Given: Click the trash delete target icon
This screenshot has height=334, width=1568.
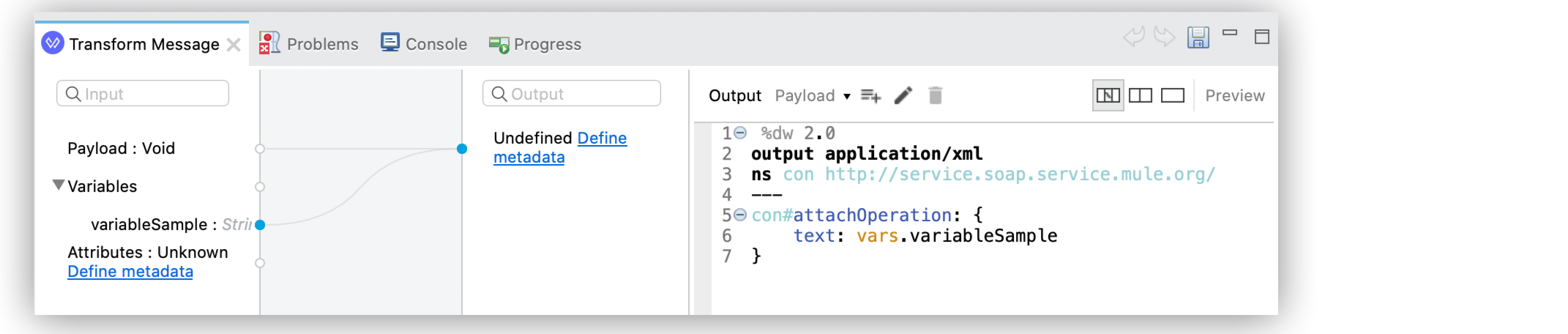Looking at the screenshot, I should (x=935, y=95).
